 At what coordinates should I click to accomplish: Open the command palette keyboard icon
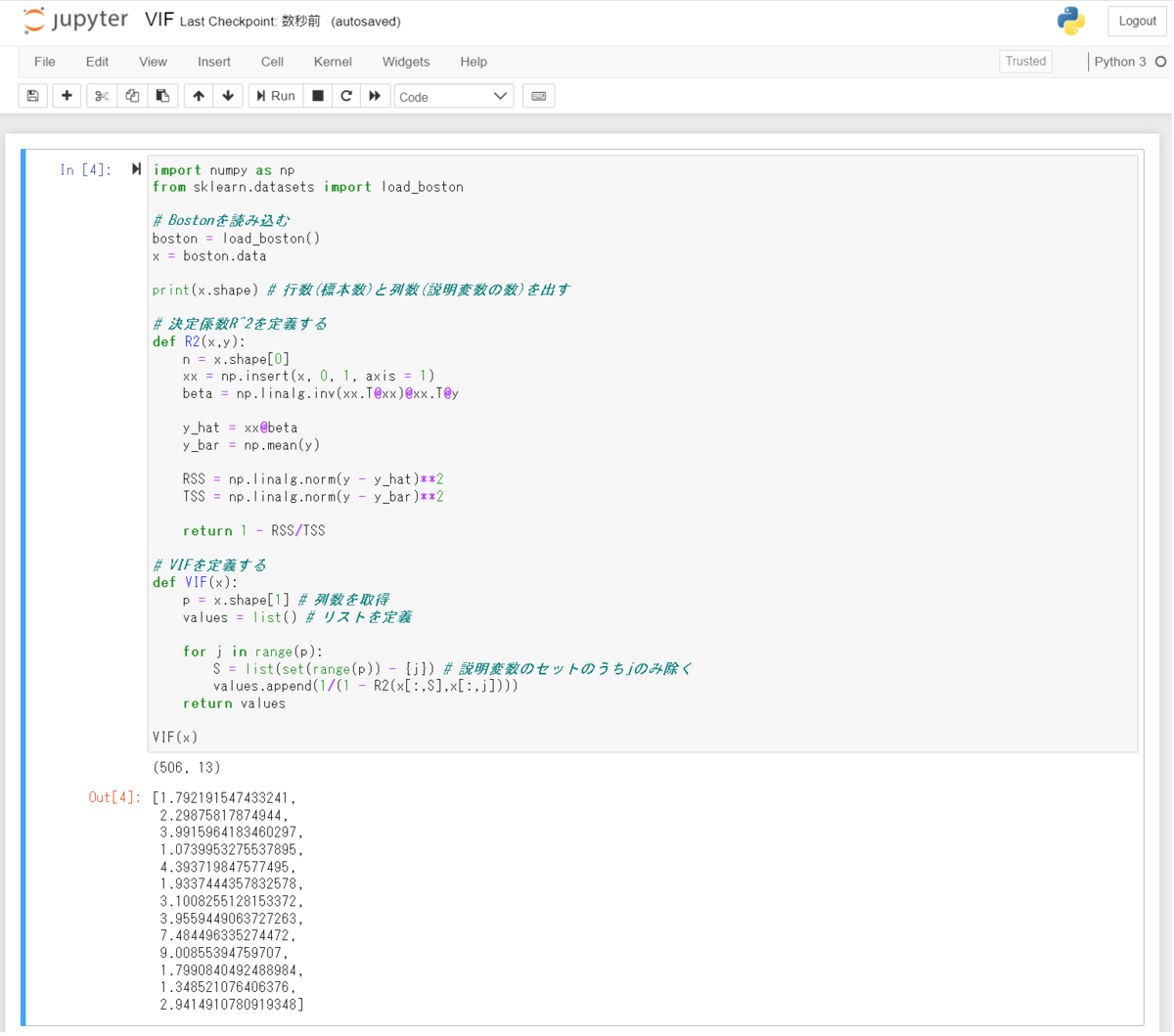[539, 96]
